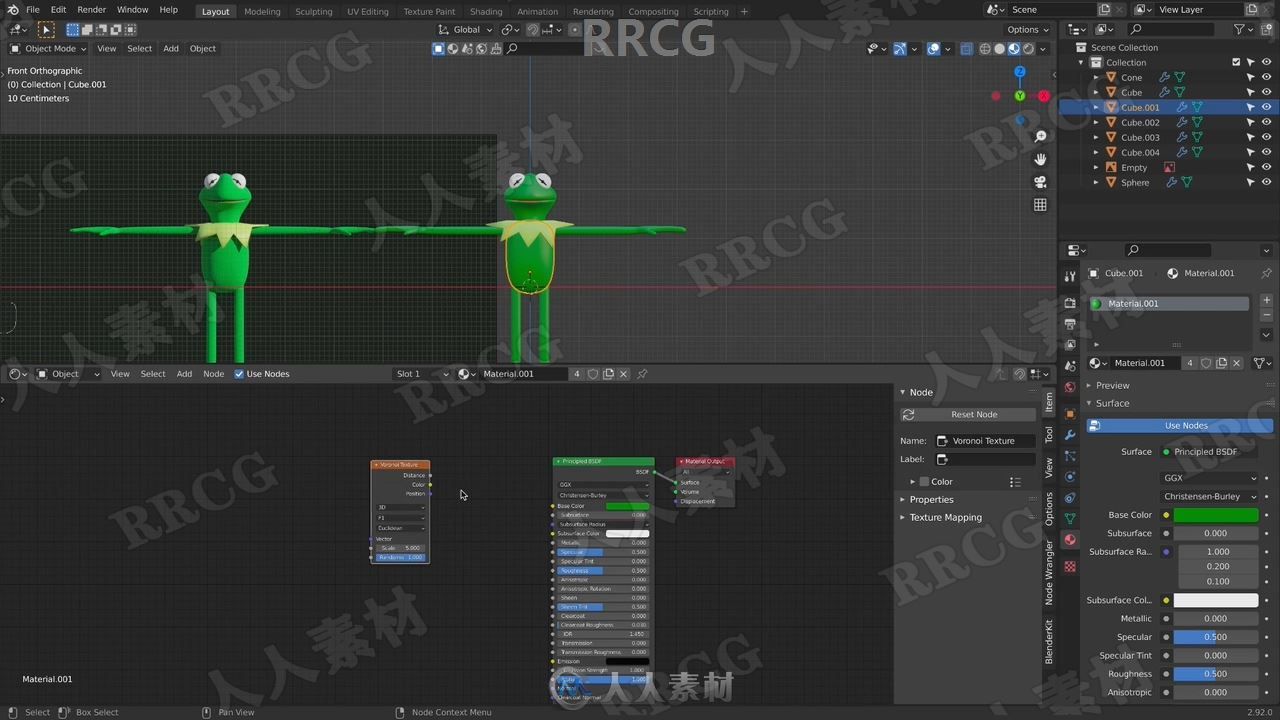Switch to orthographic/perspective grid gizmo
Viewport: 1280px width, 720px height.
coord(1040,205)
